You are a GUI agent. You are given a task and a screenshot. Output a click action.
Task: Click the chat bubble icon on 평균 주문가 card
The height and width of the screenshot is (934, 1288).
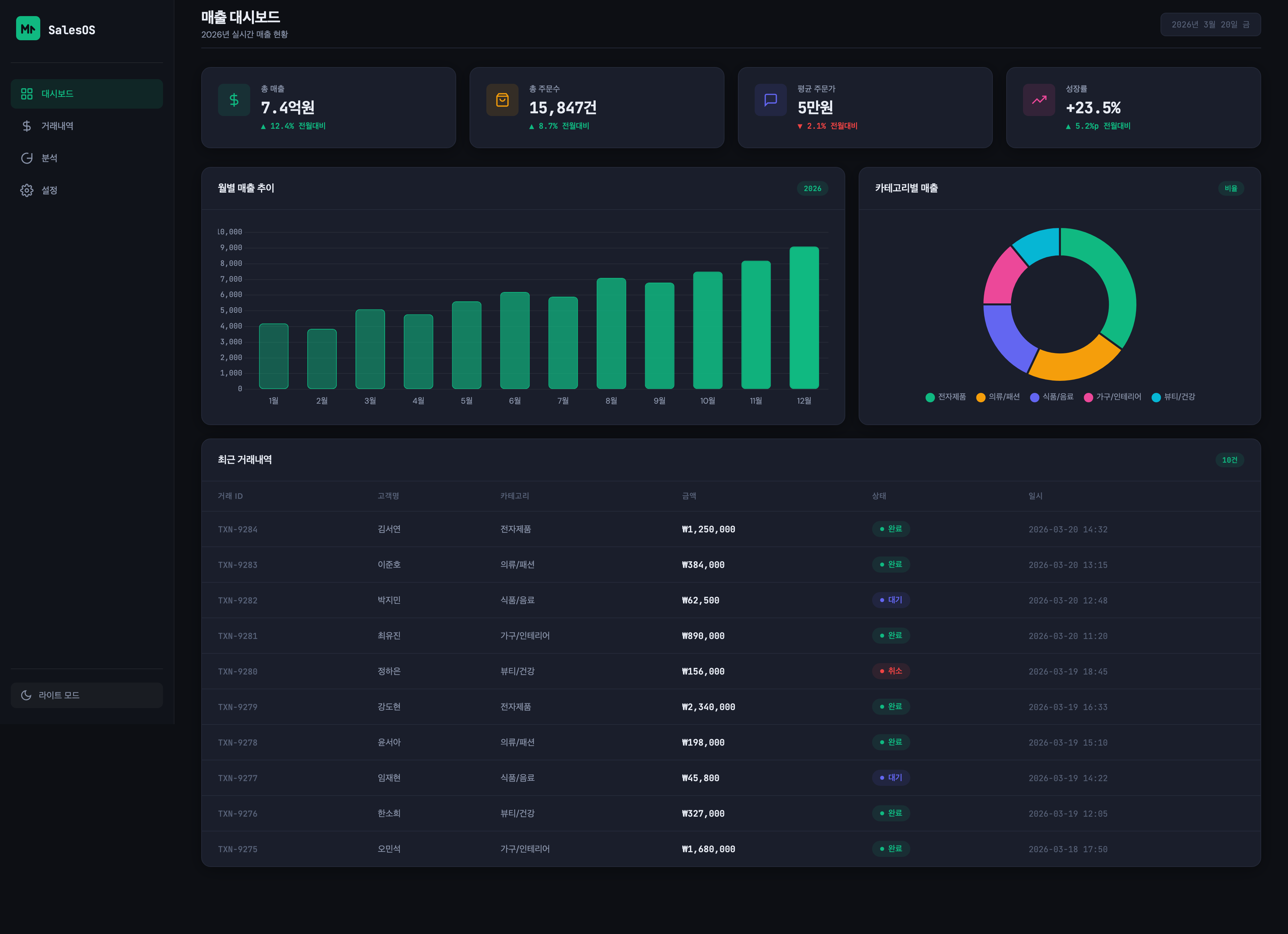[771, 100]
